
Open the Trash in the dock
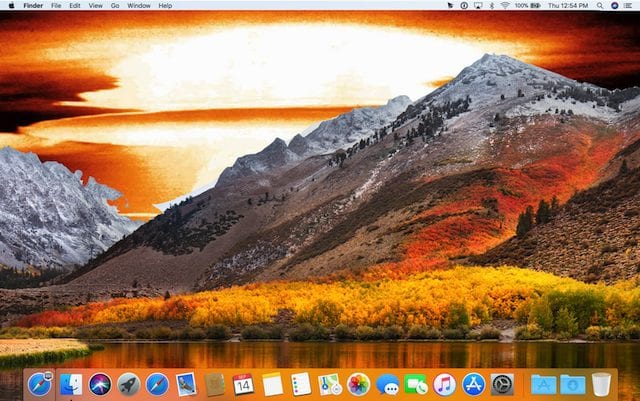click(601, 384)
